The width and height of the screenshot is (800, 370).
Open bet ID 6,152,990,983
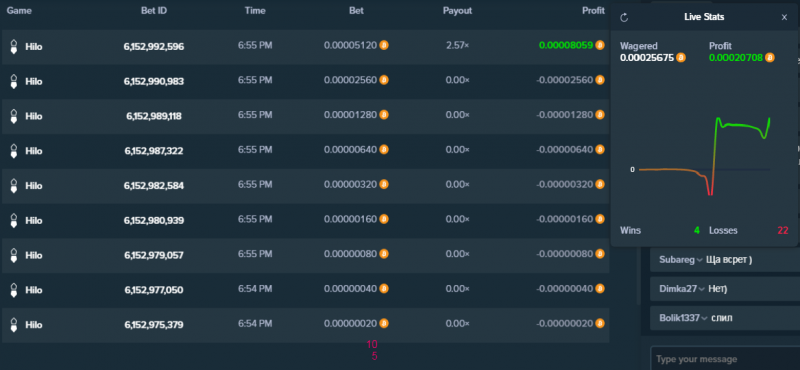(x=154, y=81)
